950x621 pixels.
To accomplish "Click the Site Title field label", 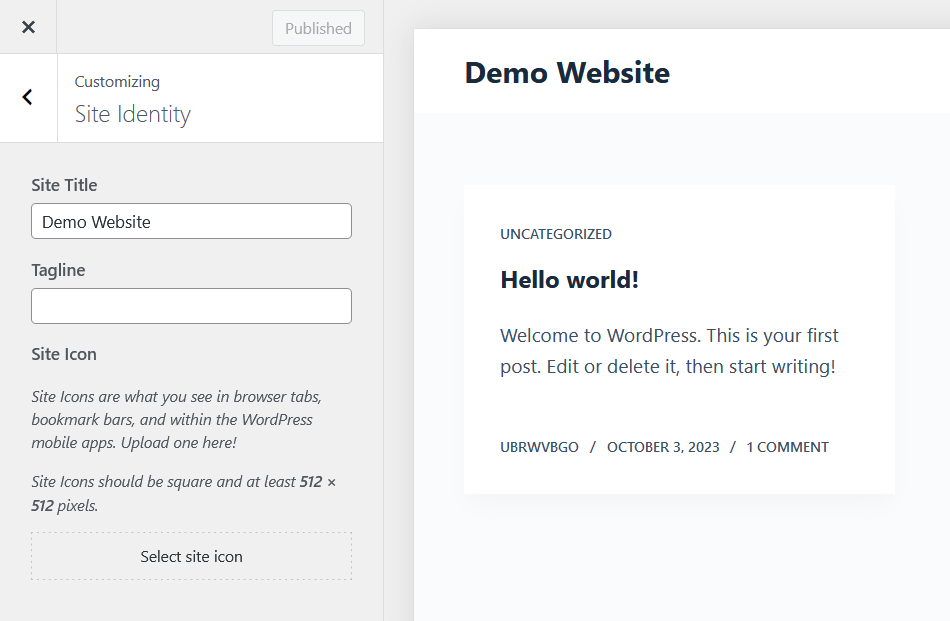I will pyautogui.click(x=64, y=185).
